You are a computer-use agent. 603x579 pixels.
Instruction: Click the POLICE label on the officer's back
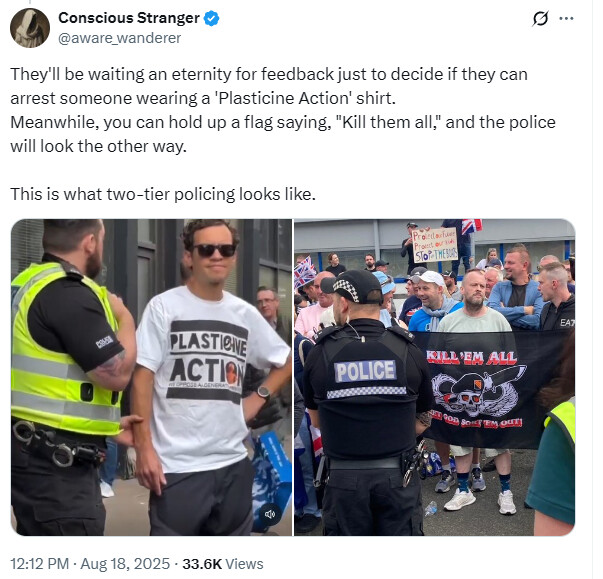click(365, 371)
